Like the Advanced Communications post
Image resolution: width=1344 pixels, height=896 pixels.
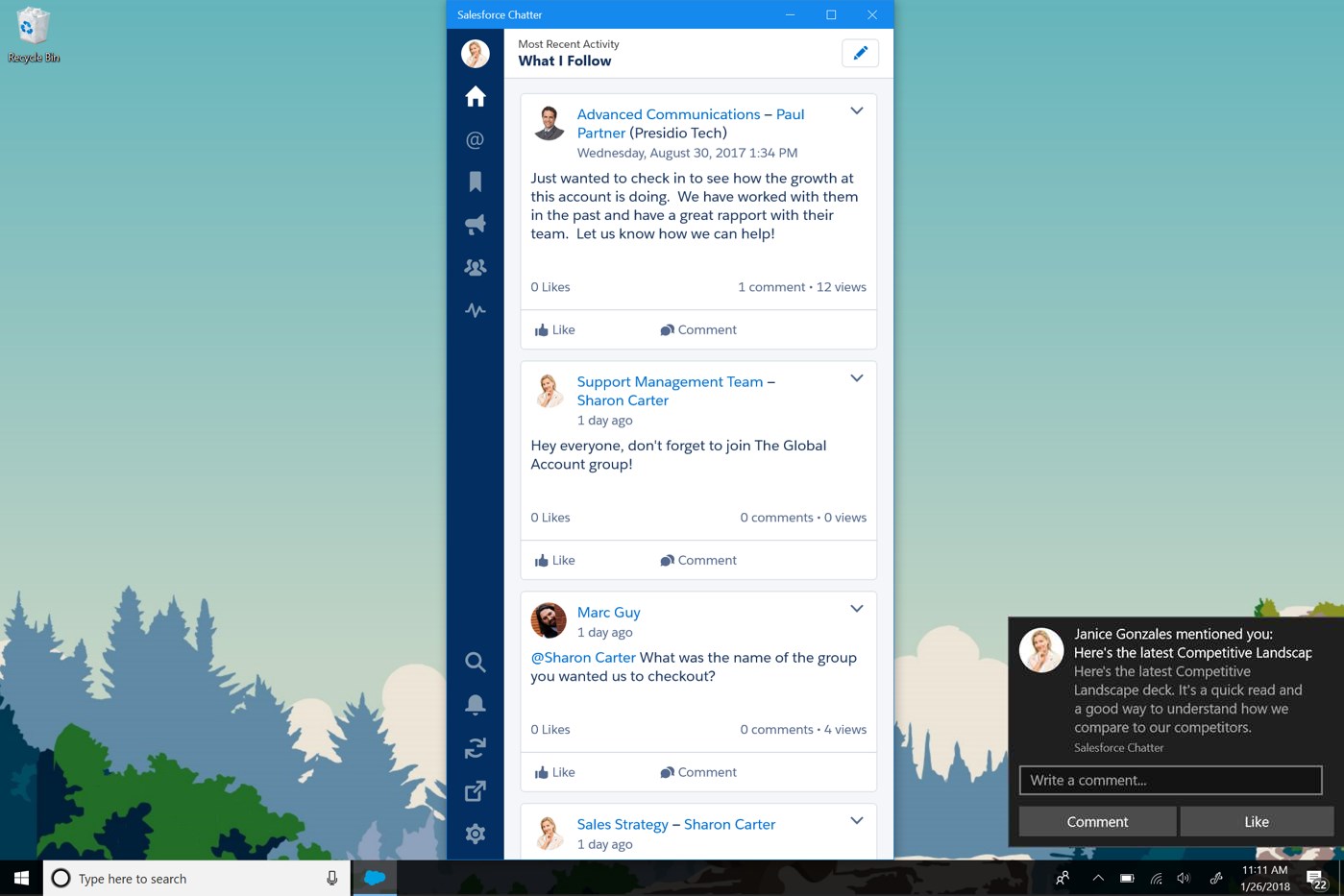click(554, 329)
